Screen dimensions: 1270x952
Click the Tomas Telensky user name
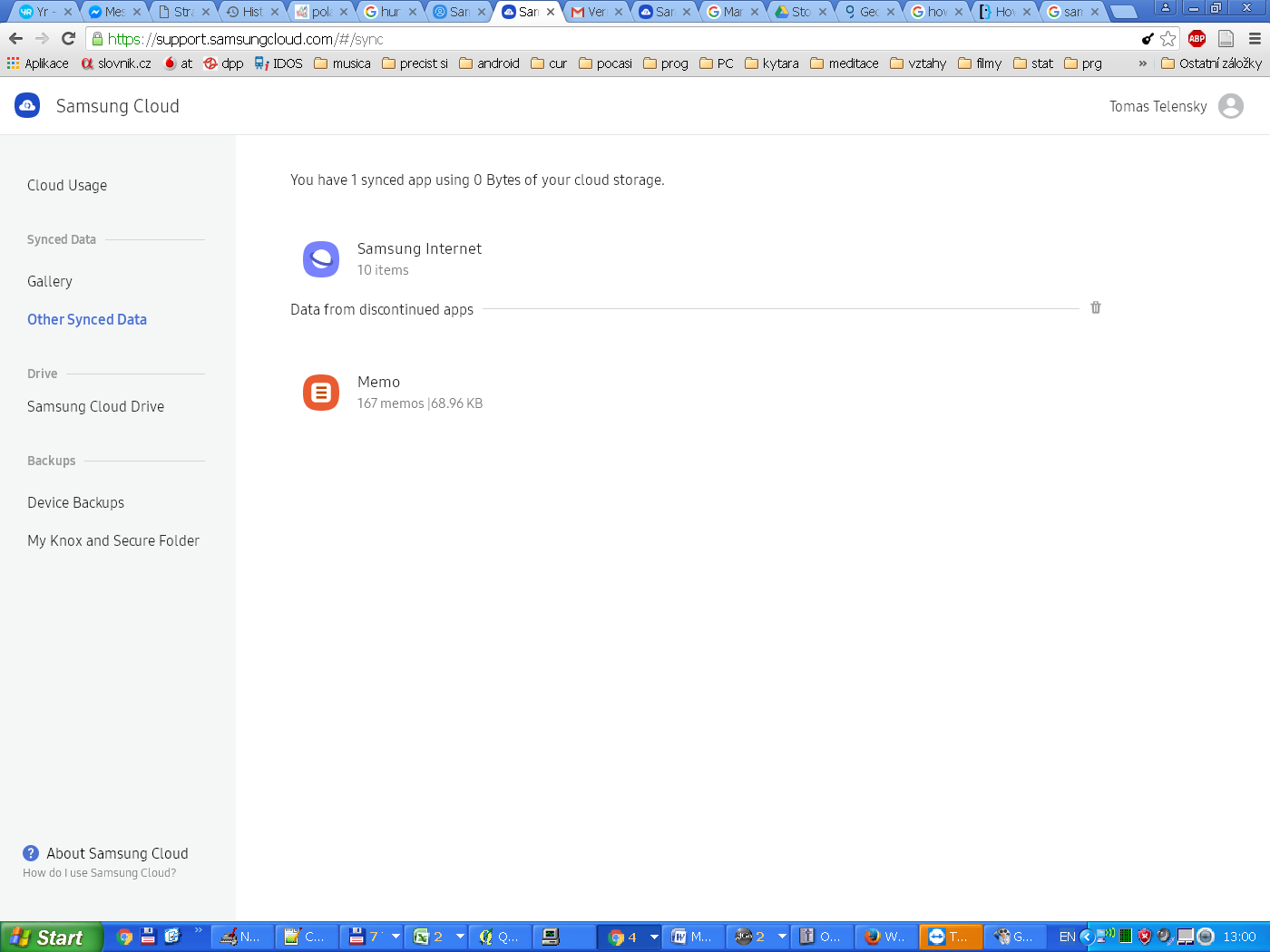[1158, 106]
